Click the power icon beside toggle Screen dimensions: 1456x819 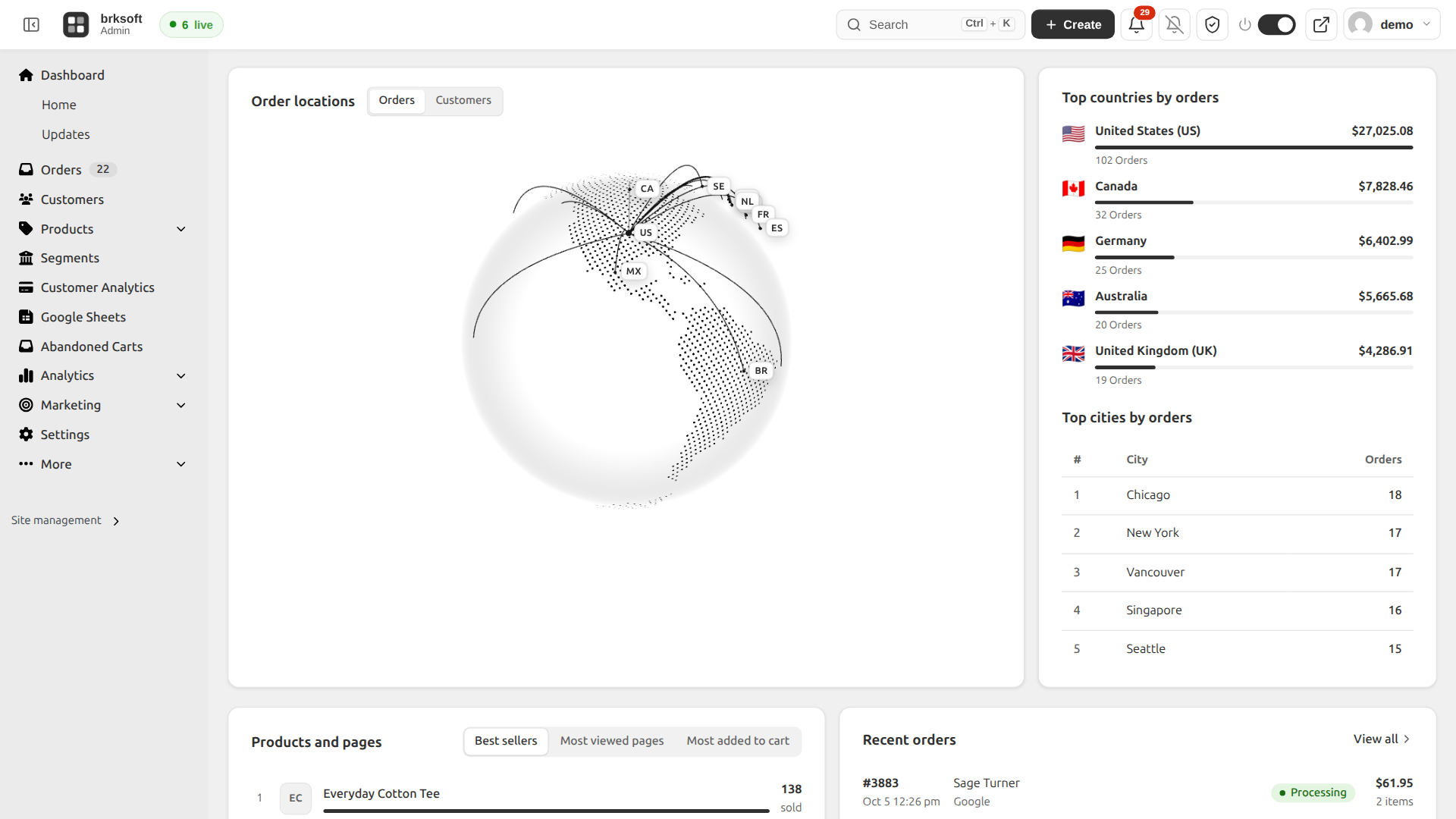point(1244,25)
